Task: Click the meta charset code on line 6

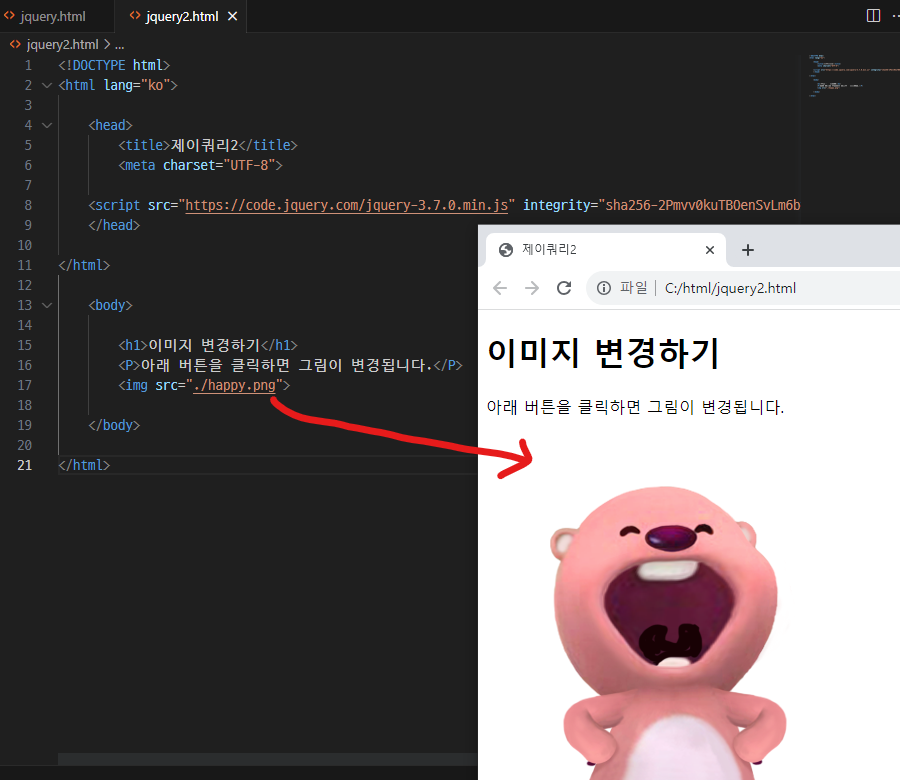Action: click(x=200, y=165)
